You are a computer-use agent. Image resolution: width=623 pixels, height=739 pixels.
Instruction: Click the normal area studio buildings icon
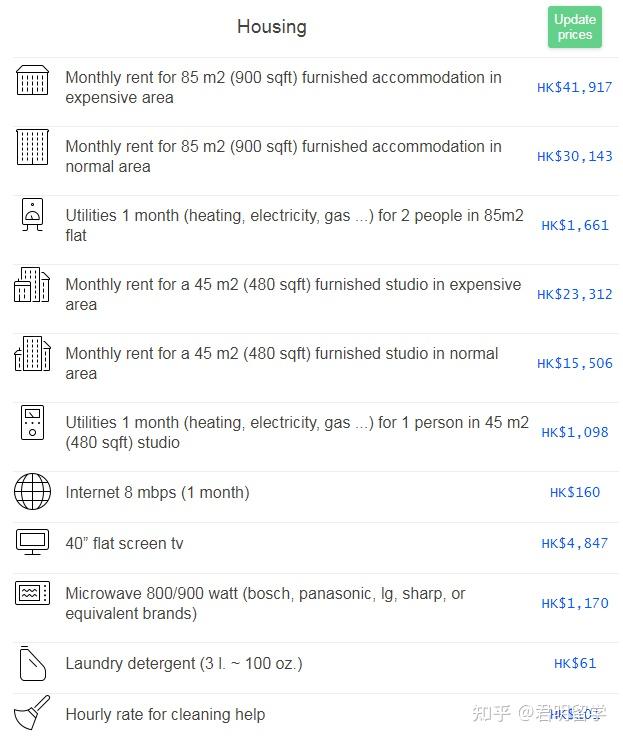click(32, 354)
